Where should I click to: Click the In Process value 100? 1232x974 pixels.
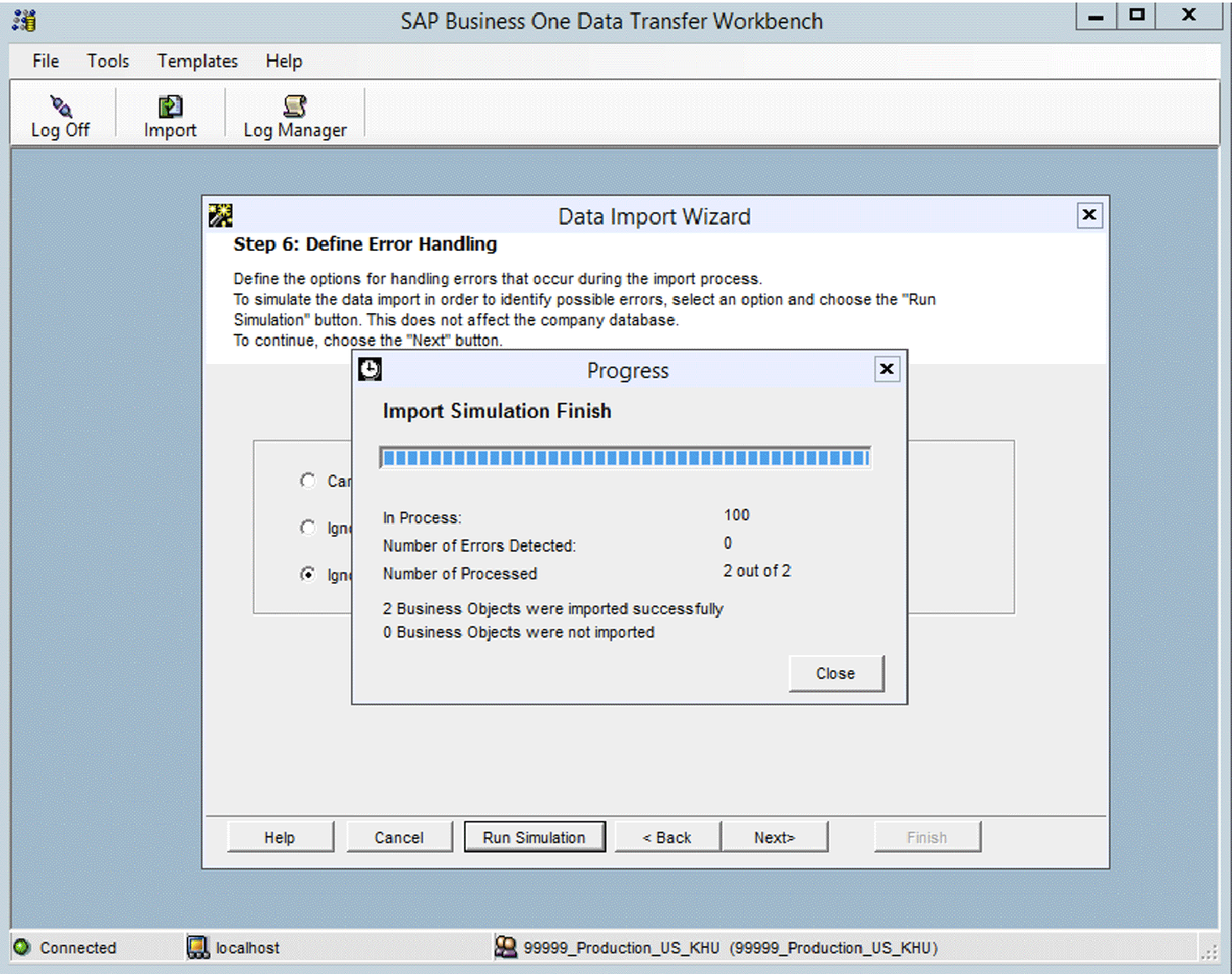[737, 515]
